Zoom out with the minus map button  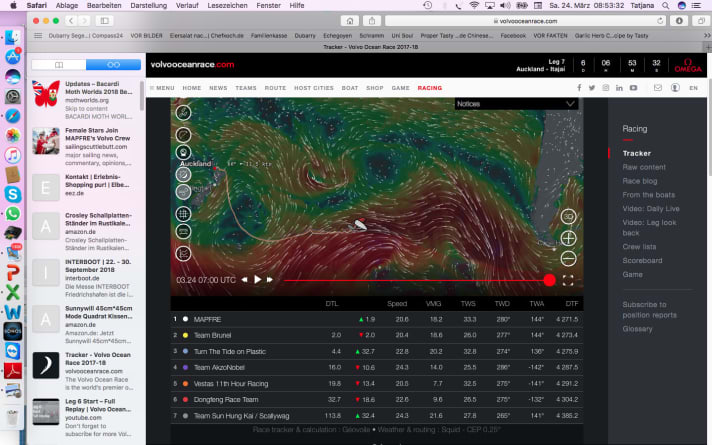click(568, 259)
